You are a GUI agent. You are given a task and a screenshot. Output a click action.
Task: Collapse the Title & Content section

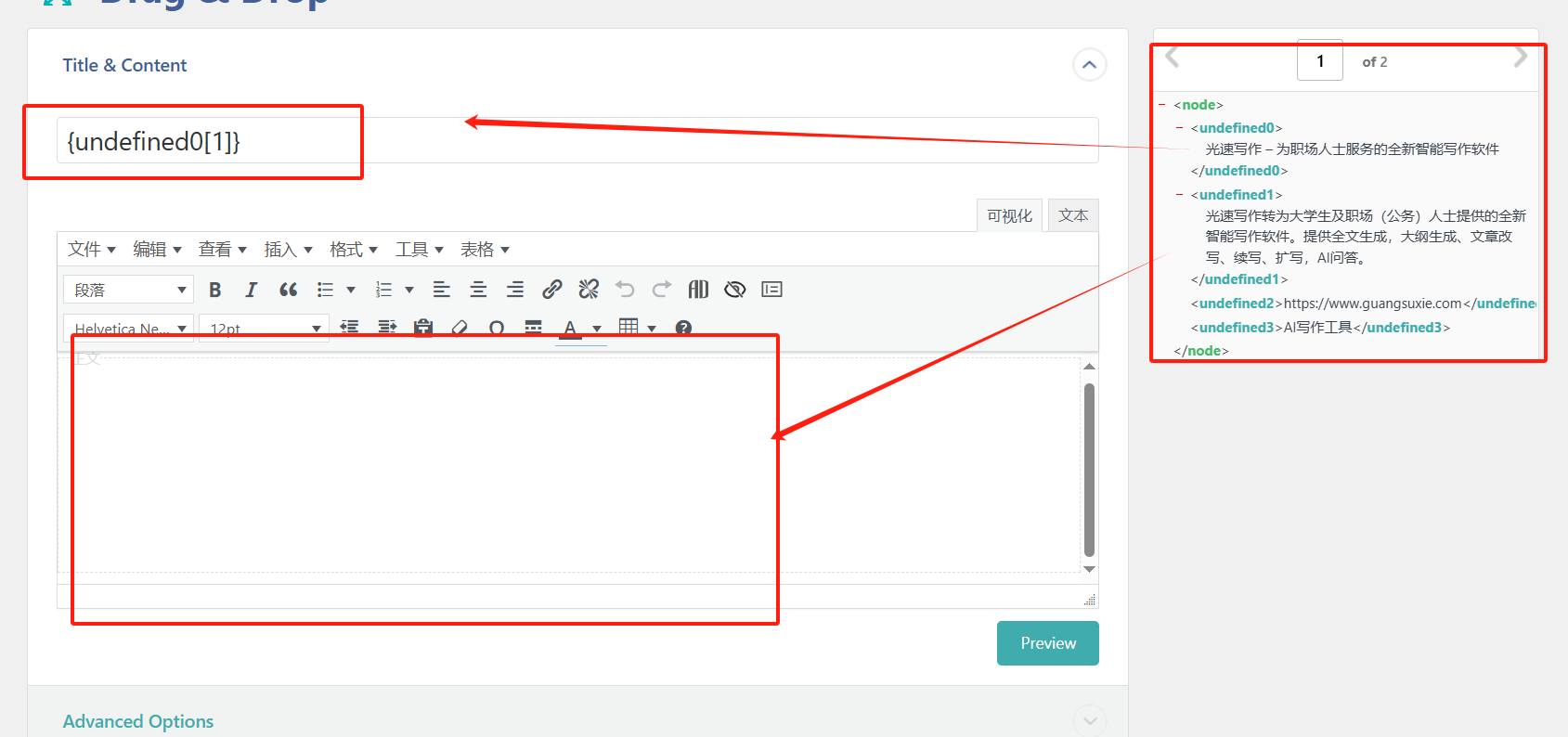(1089, 65)
